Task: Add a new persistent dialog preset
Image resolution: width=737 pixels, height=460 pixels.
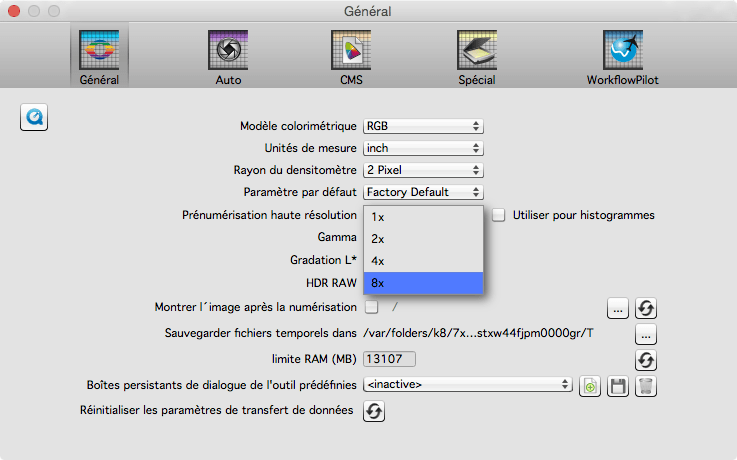Action: [x=590, y=386]
